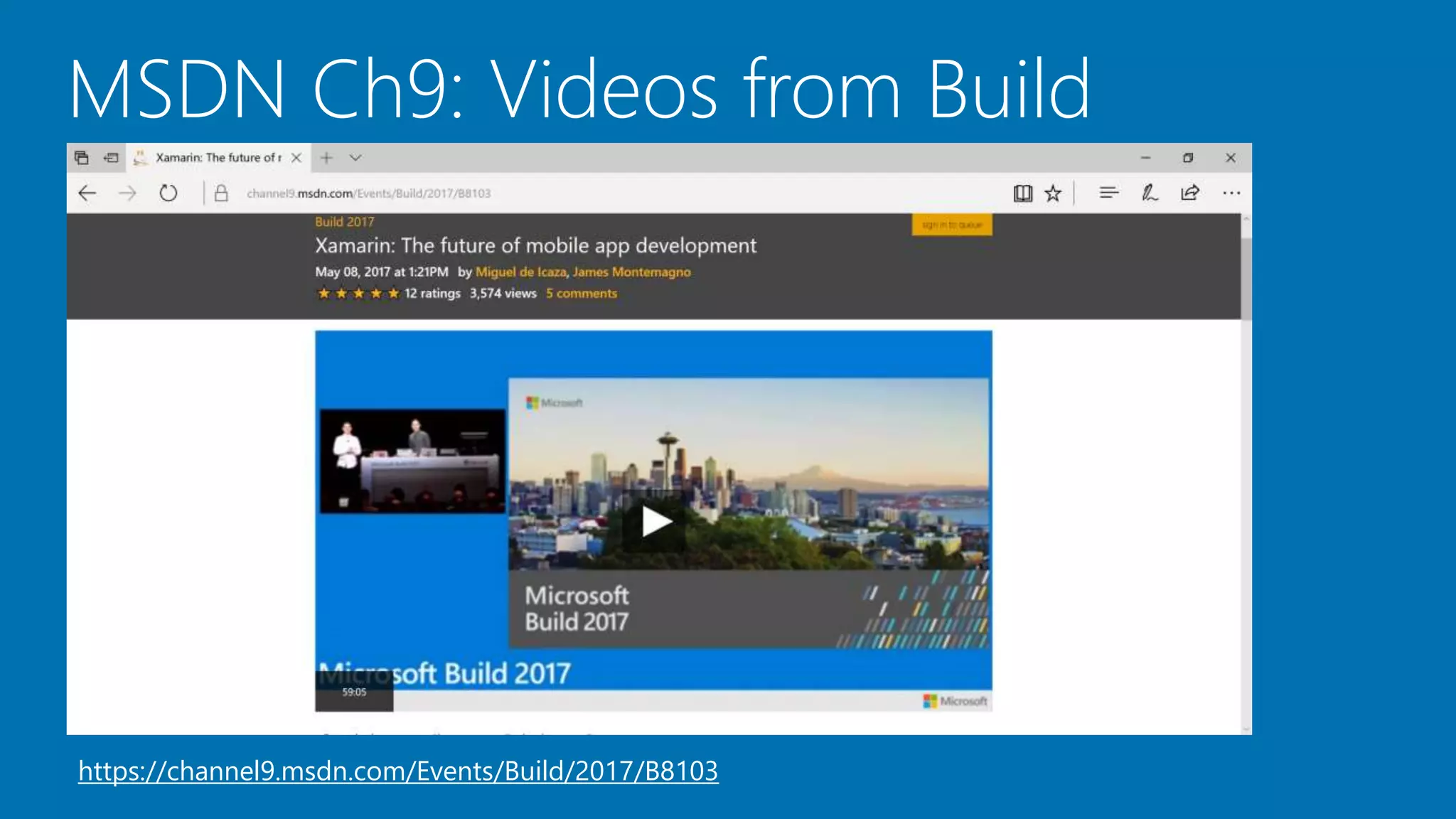Select the Xamarin: The future tab
Image resolution: width=1456 pixels, height=819 pixels.
coord(218,158)
